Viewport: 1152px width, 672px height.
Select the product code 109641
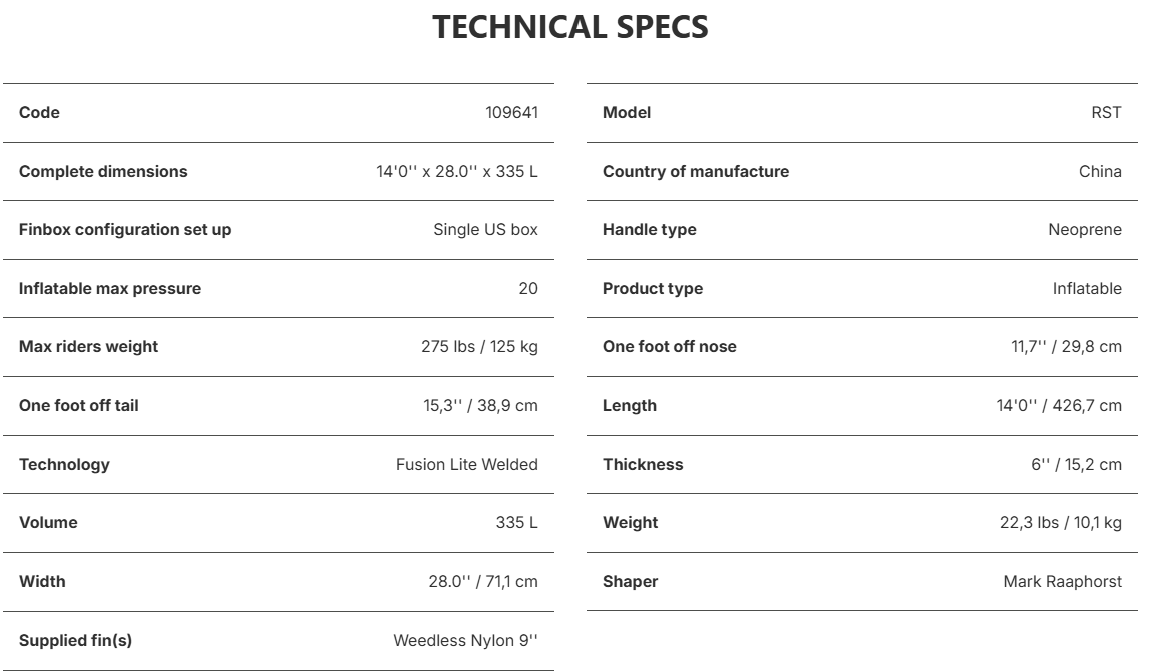(511, 112)
